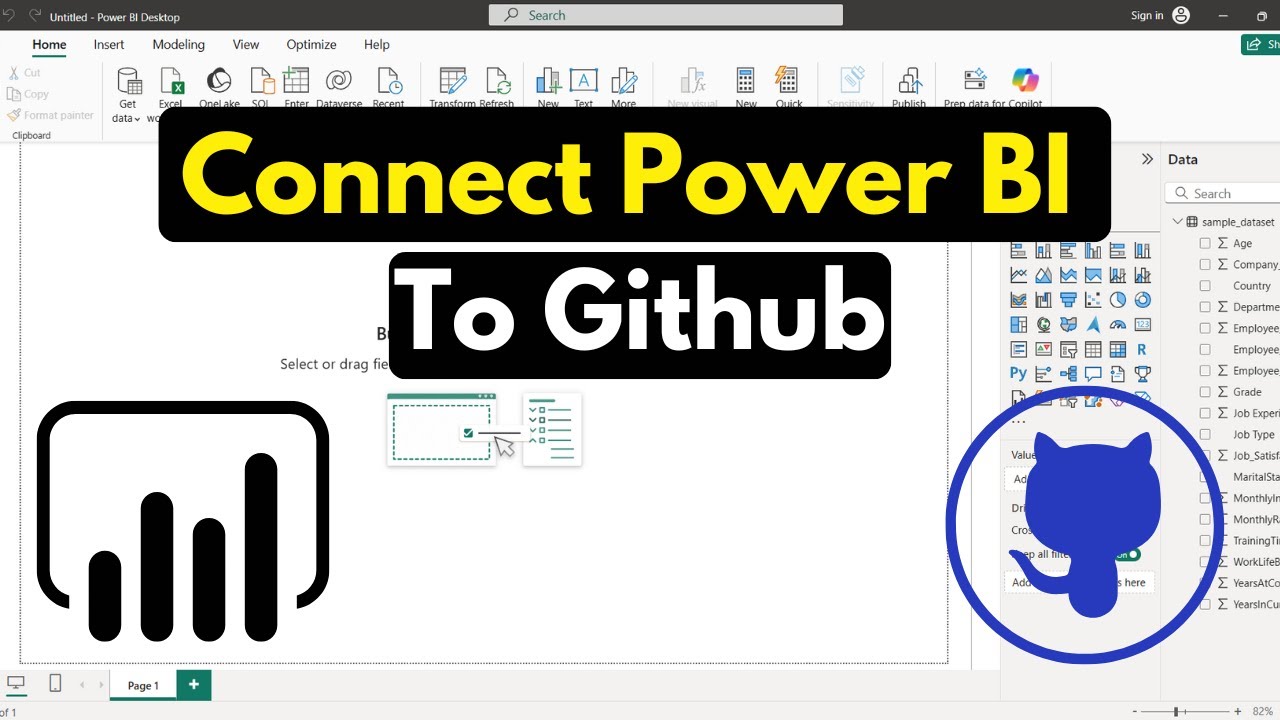Select the Page 1 tab
Viewport: 1280px width, 720px height.
coord(143,685)
